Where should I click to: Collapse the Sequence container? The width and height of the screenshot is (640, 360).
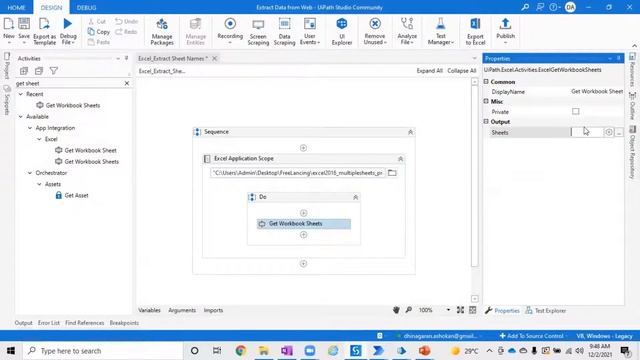tap(410, 132)
